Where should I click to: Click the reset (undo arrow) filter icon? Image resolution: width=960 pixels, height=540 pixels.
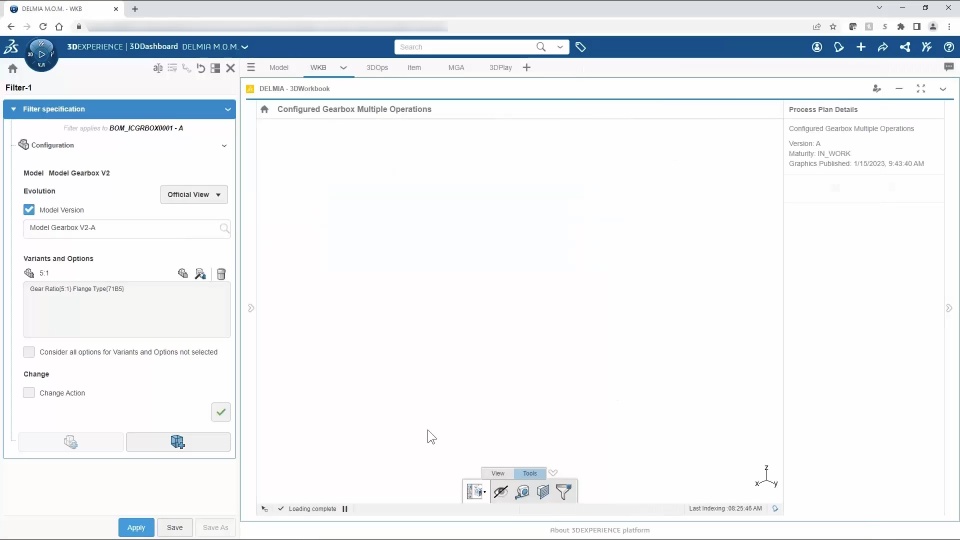[x=201, y=68]
